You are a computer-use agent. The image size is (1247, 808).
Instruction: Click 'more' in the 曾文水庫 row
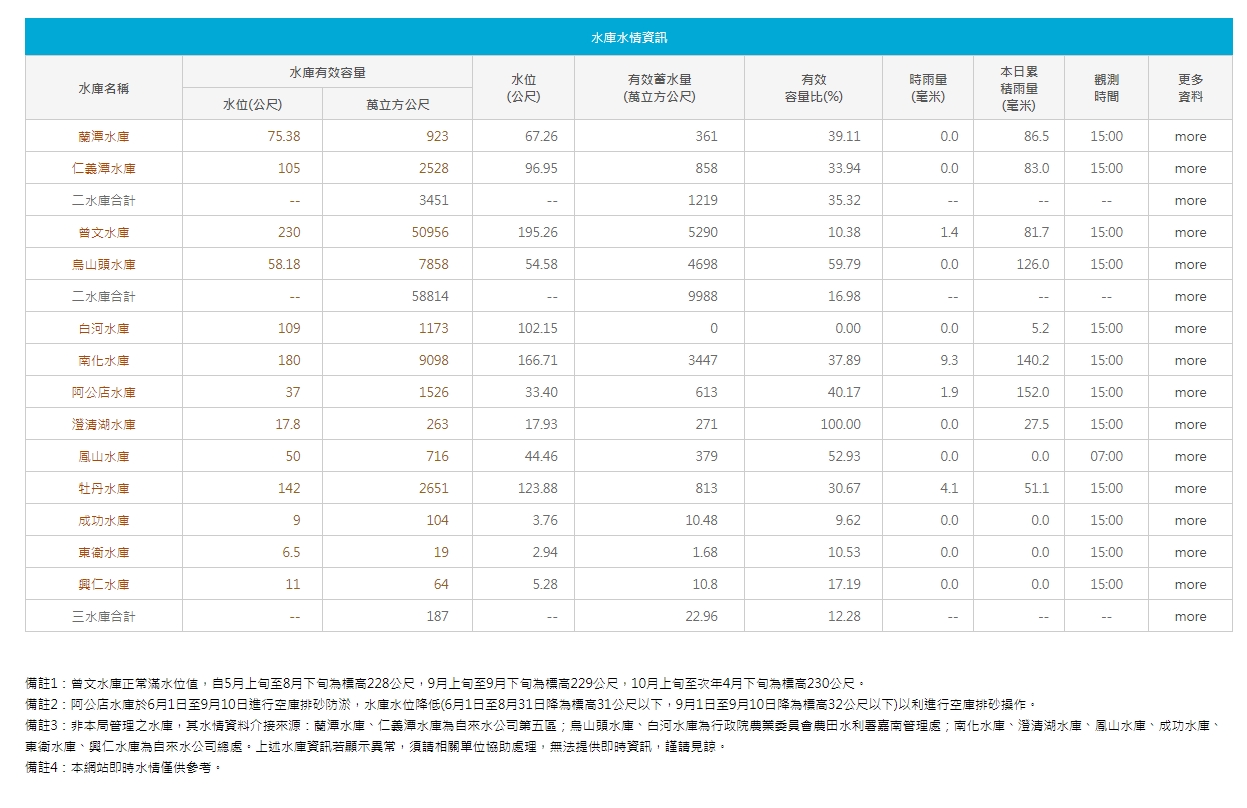(1190, 233)
